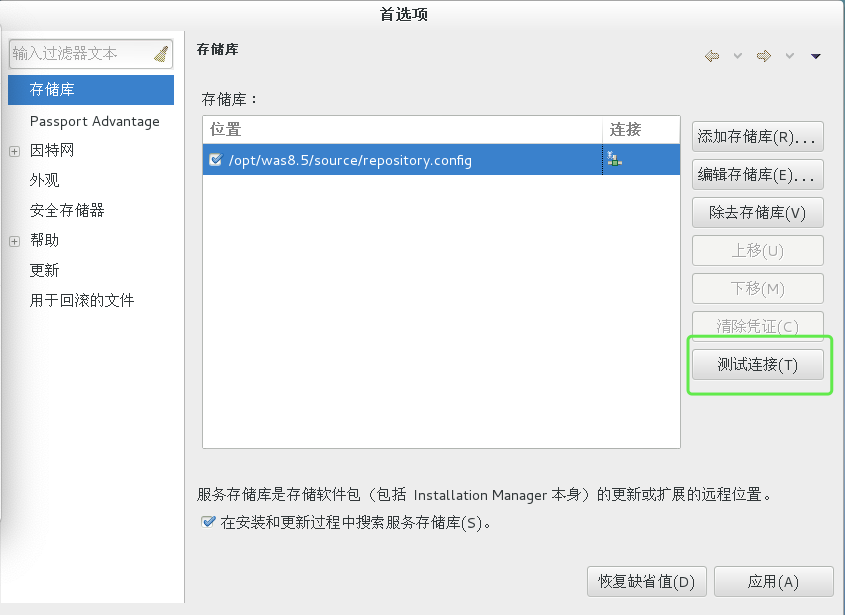Select 存储库 in the preferences tree
The height and width of the screenshot is (615, 845).
click(x=91, y=89)
